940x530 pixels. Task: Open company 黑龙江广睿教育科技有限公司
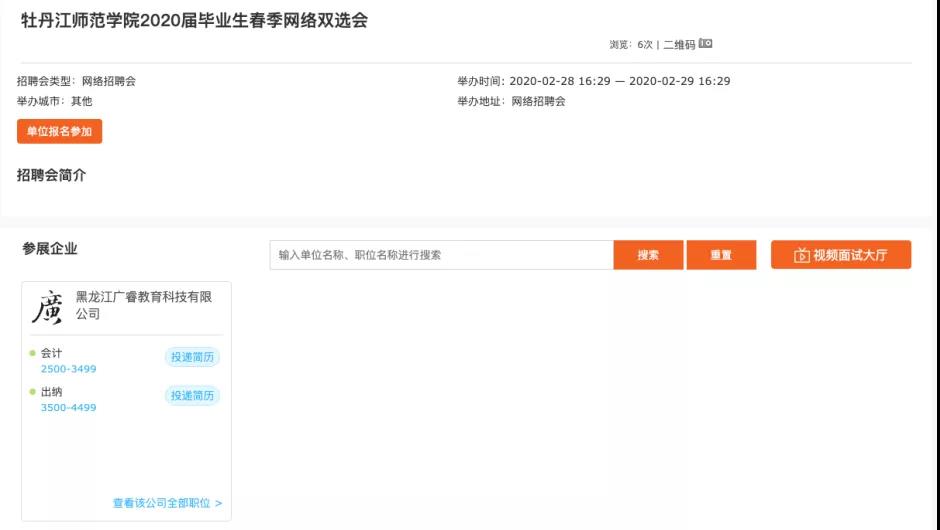pos(144,305)
